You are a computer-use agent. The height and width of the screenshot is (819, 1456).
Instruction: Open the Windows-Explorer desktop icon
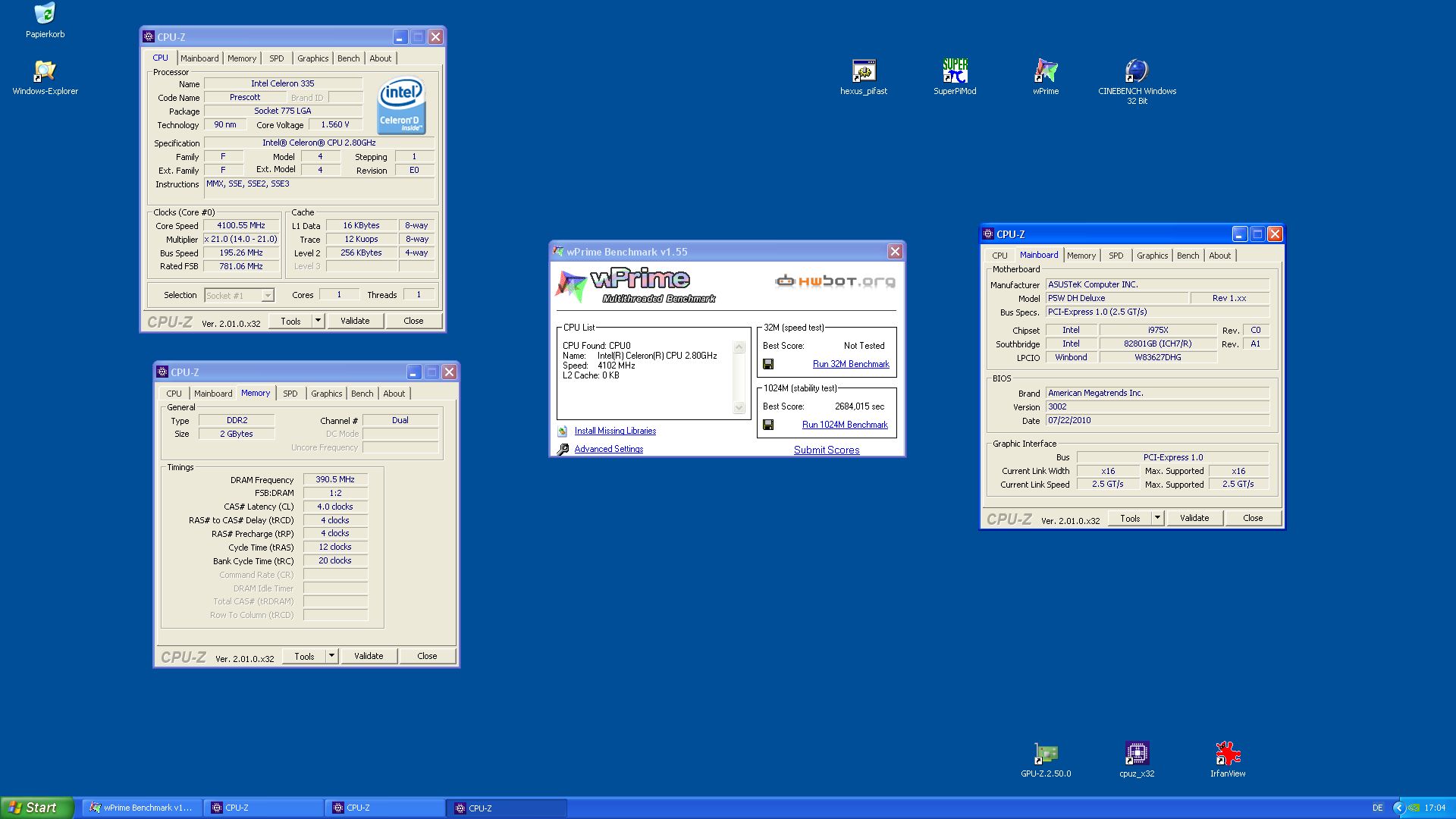[x=45, y=71]
